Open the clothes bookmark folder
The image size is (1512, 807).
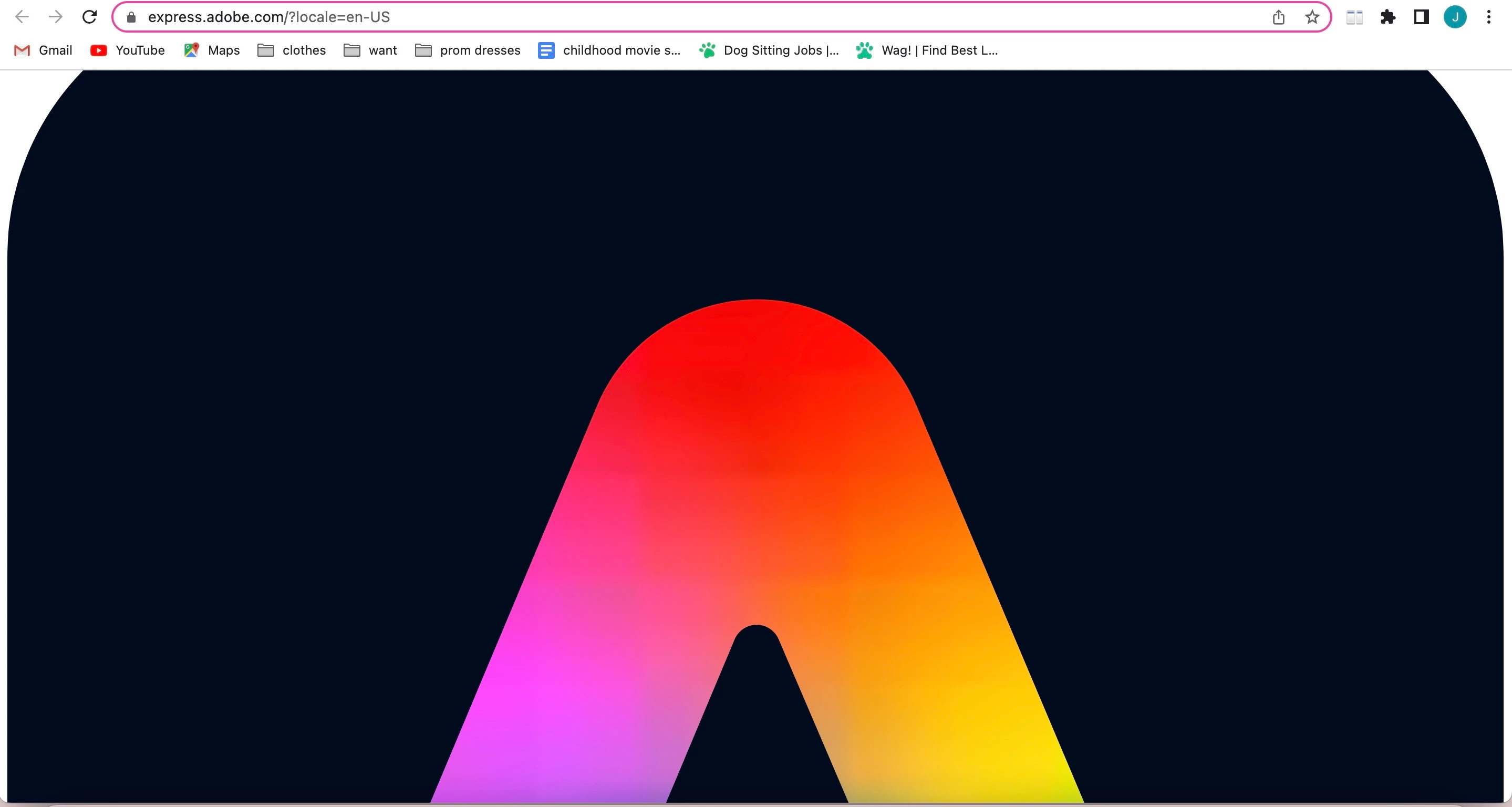(x=292, y=50)
